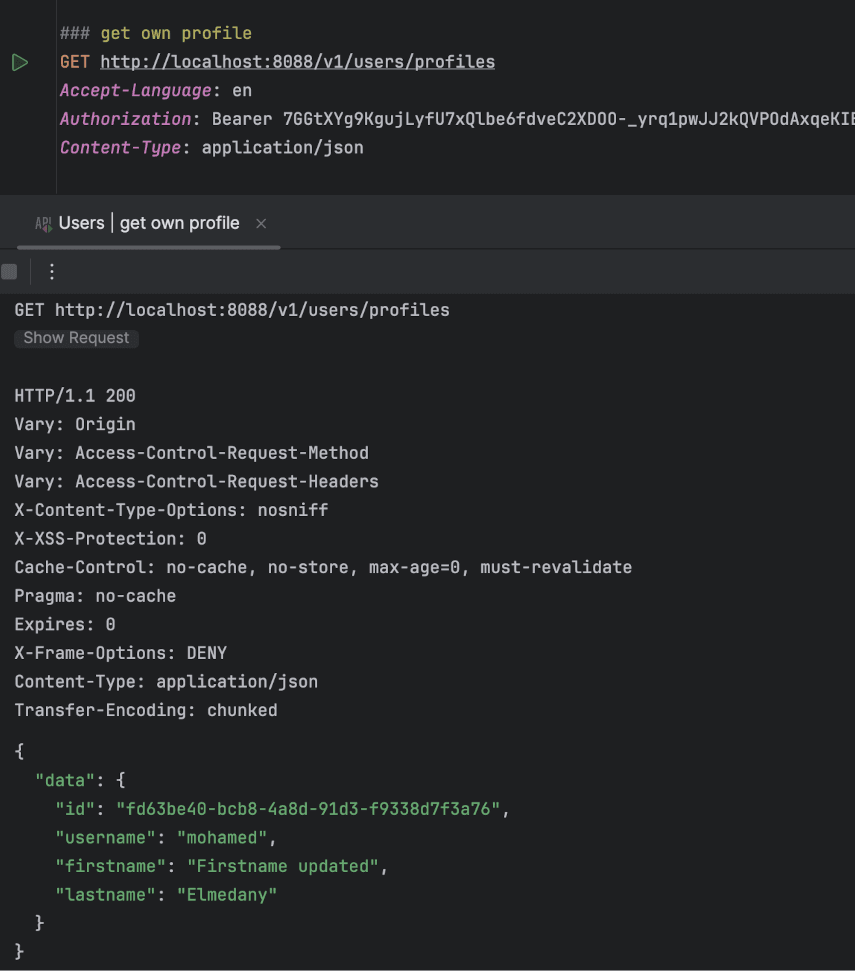Click 'Vary: Access-Control-Request-Headers' header
855x972 pixels.
tap(197, 481)
